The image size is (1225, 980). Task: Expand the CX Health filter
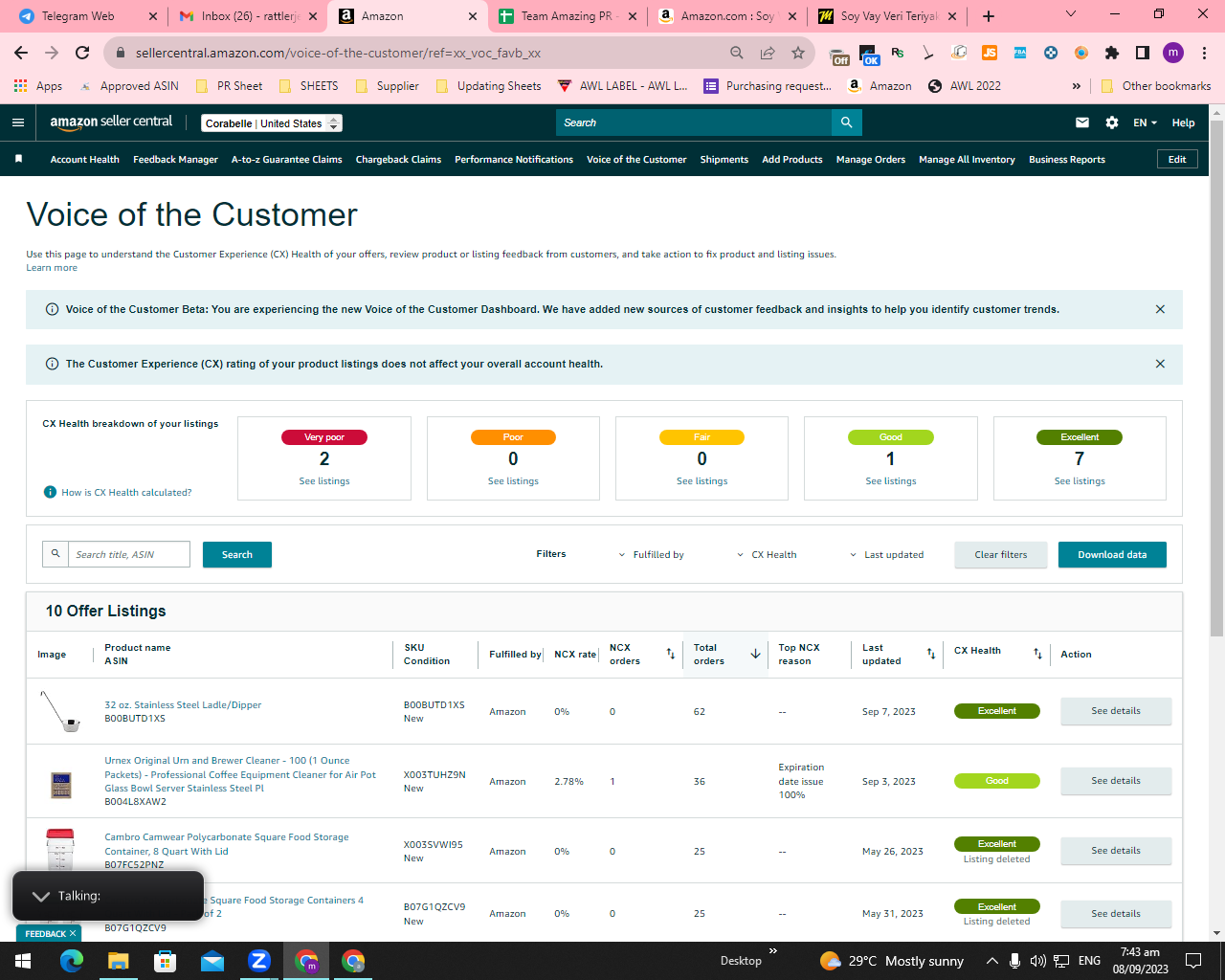[767, 554]
